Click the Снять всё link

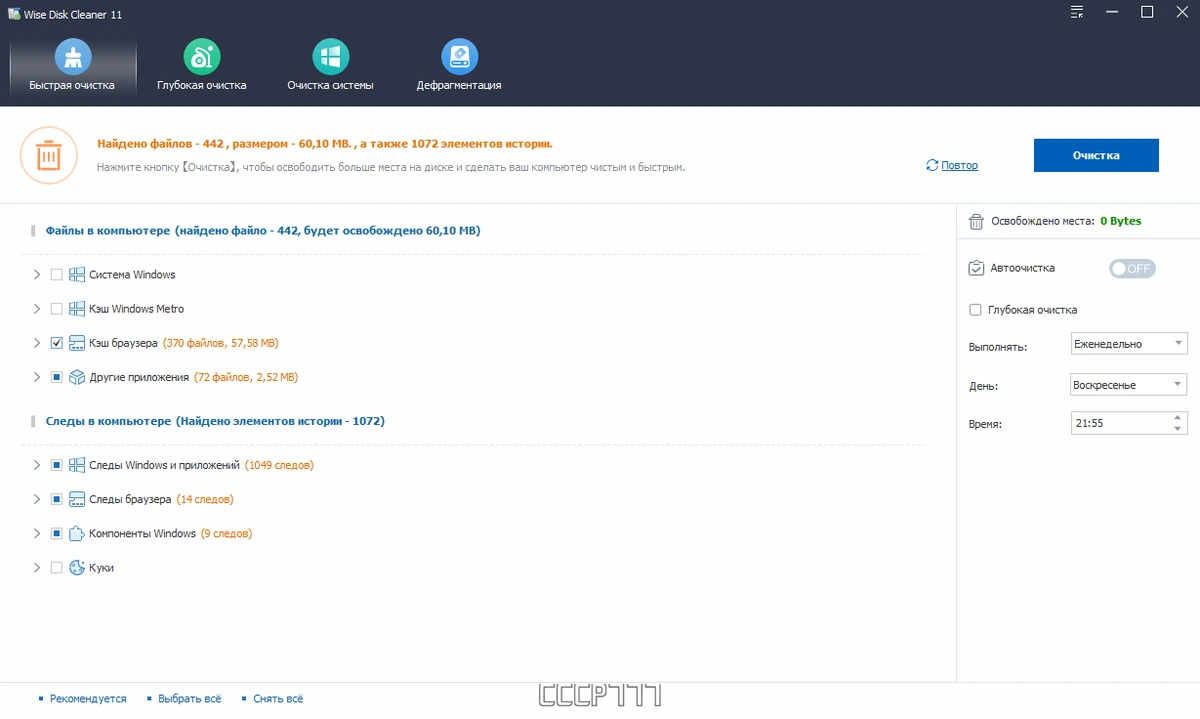[x=278, y=699]
